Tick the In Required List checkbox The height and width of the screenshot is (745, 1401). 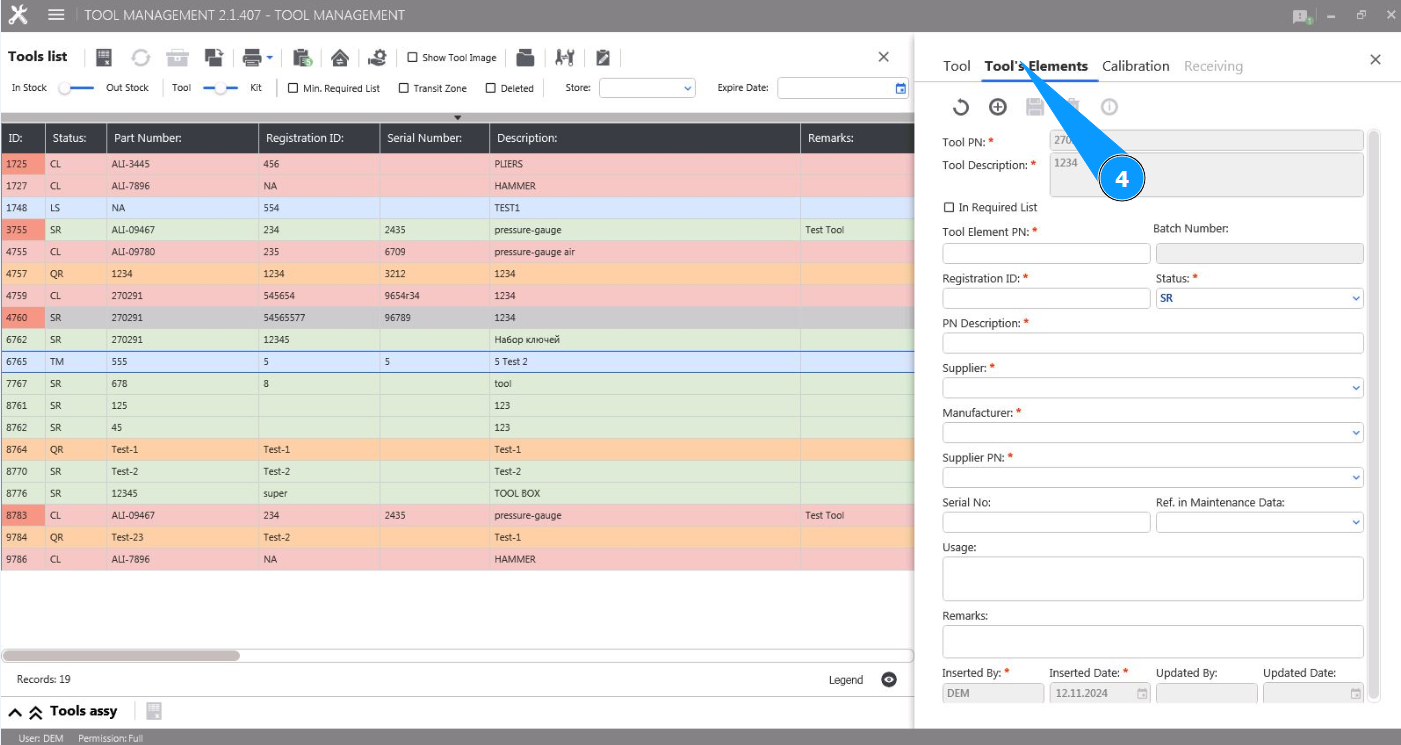pos(949,208)
